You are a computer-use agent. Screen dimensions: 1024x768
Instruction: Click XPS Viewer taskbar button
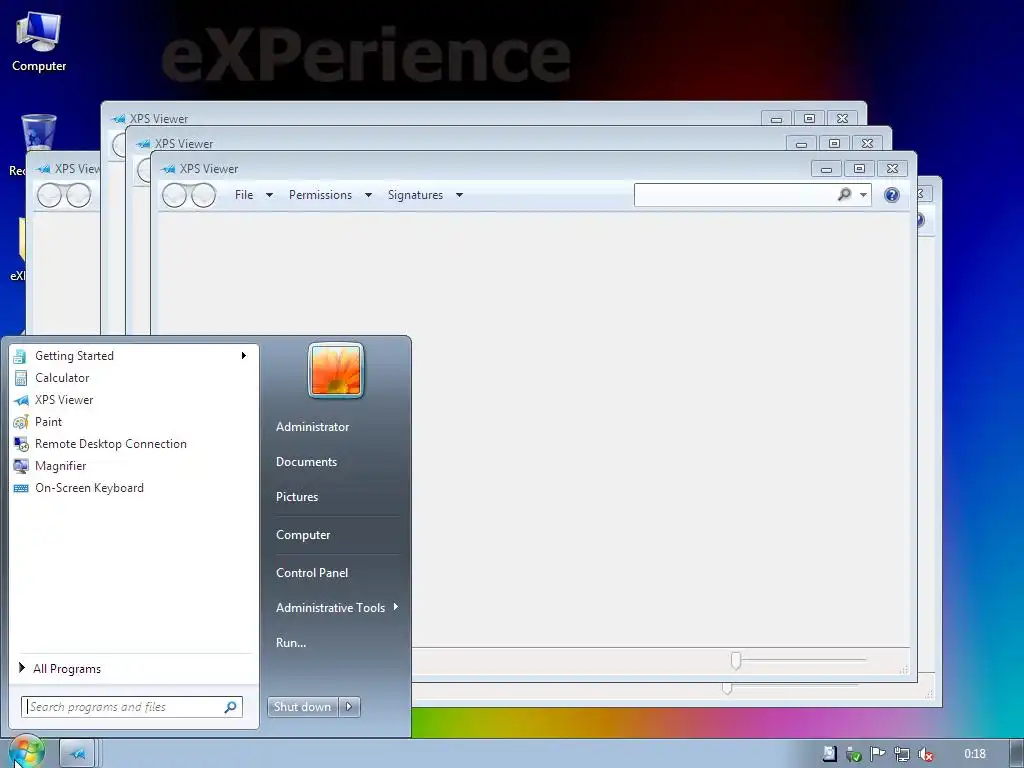coord(77,753)
